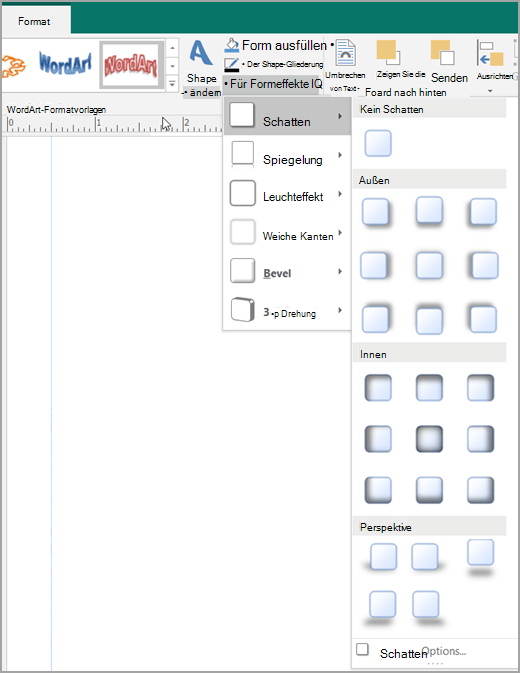Expand the Ausrichten dropdown arrow
This screenshot has width=520, height=673.
pos(490,91)
